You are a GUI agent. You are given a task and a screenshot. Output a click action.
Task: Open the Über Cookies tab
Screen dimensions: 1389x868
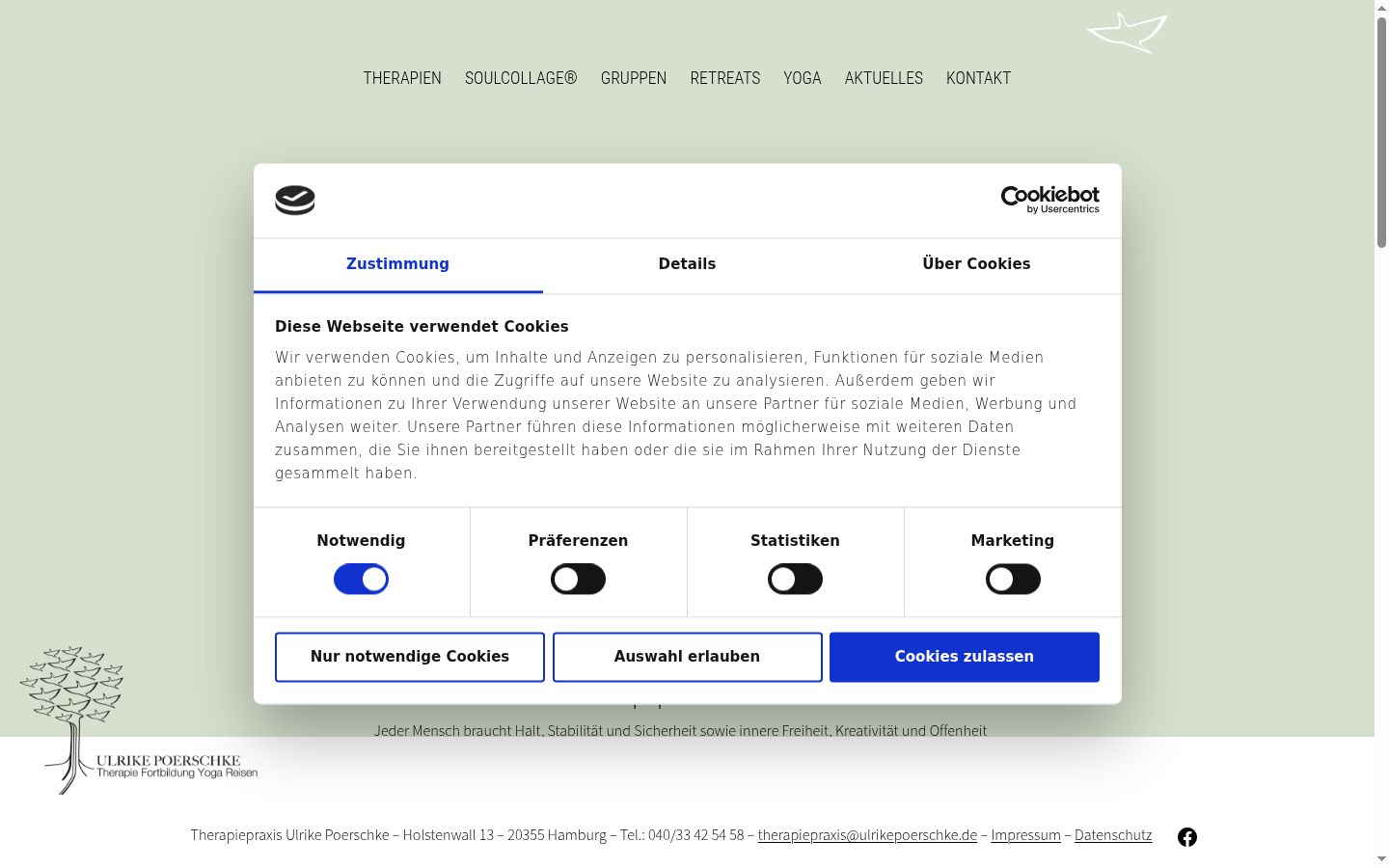(976, 264)
